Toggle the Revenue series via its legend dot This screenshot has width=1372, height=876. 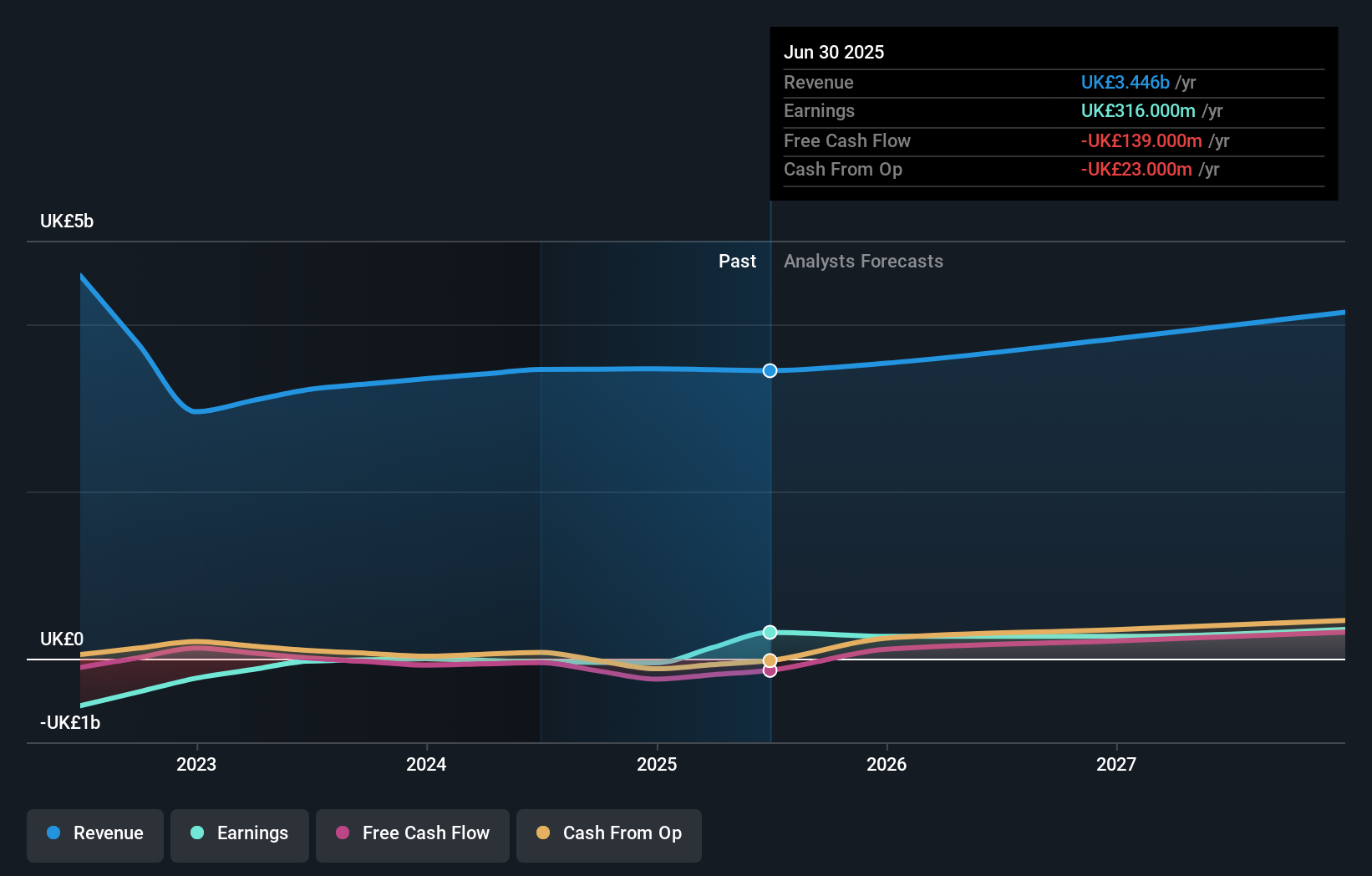coord(53,833)
